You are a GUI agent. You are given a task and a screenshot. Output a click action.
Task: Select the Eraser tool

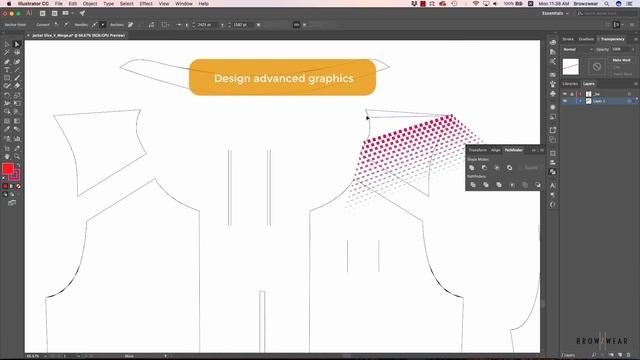click(17, 86)
